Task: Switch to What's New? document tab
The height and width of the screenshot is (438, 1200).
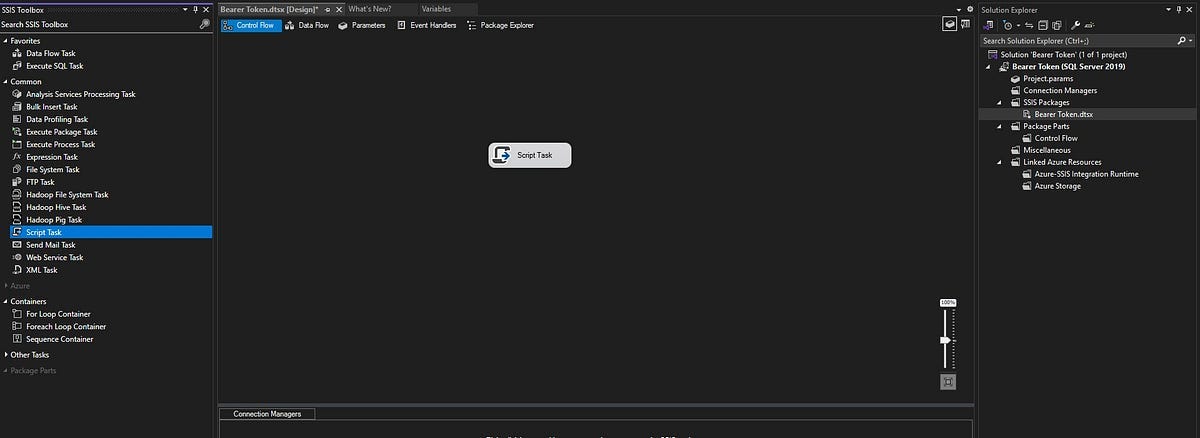Action: (x=369, y=9)
